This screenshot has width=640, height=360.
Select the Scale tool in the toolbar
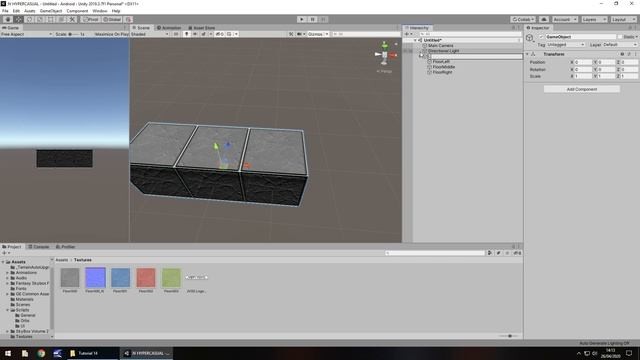tap(40, 19)
